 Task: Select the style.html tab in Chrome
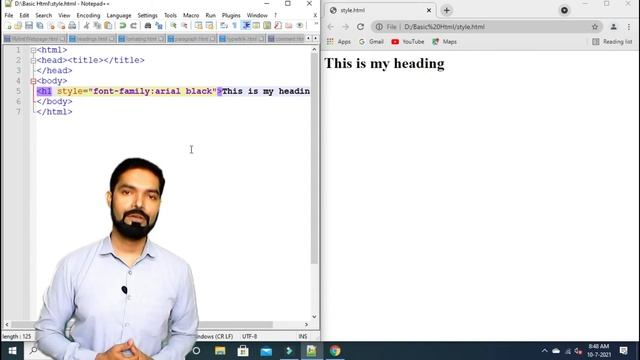pos(381,10)
